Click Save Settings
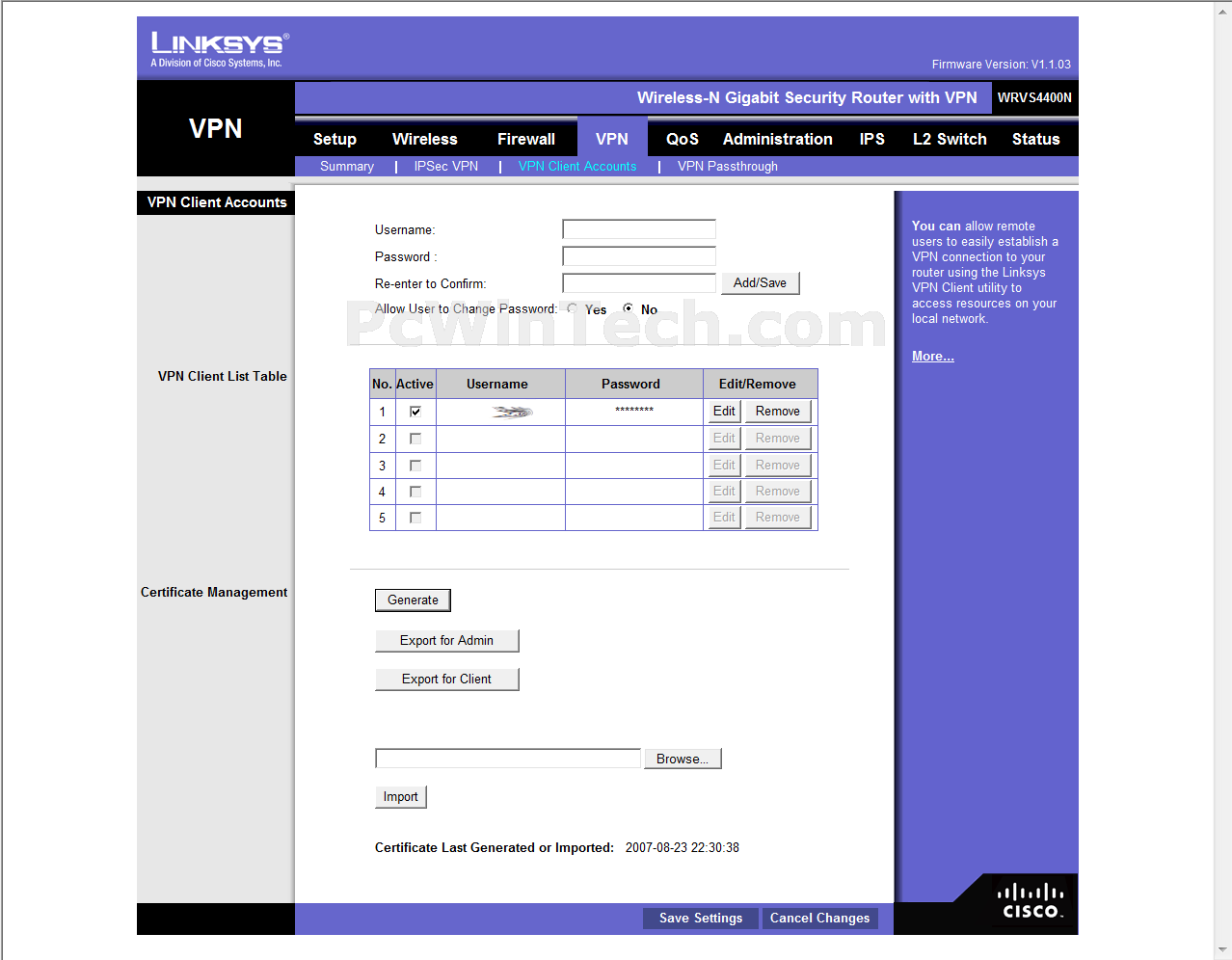The height and width of the screenshot is (960, 1232). pos(701,919)
